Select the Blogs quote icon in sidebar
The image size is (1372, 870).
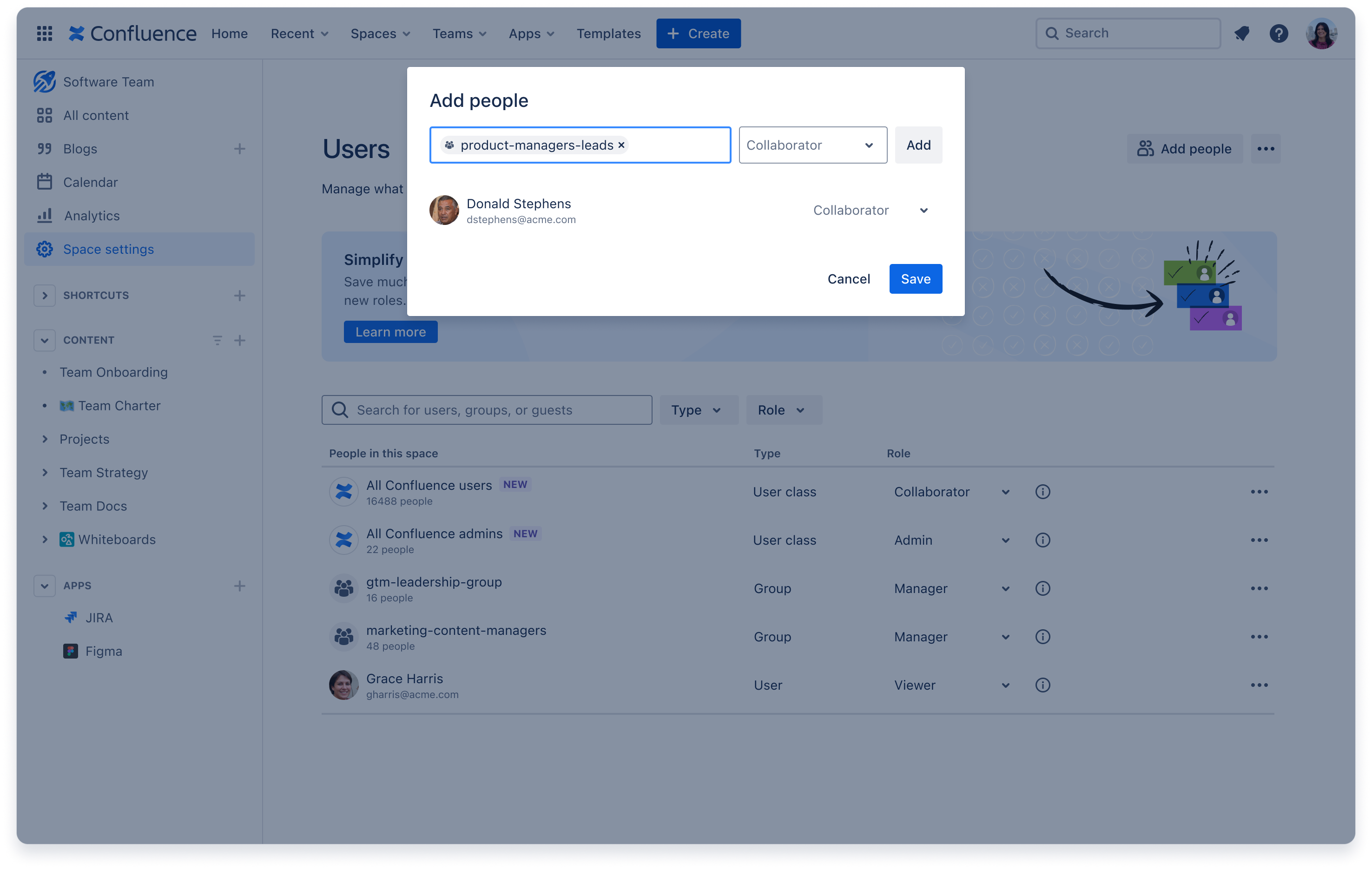pos(45,149)
